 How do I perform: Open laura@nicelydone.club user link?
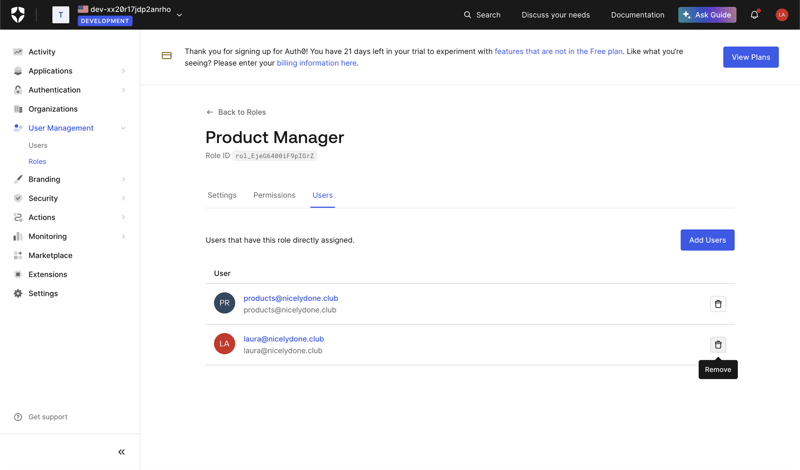(x=284, y=339)
